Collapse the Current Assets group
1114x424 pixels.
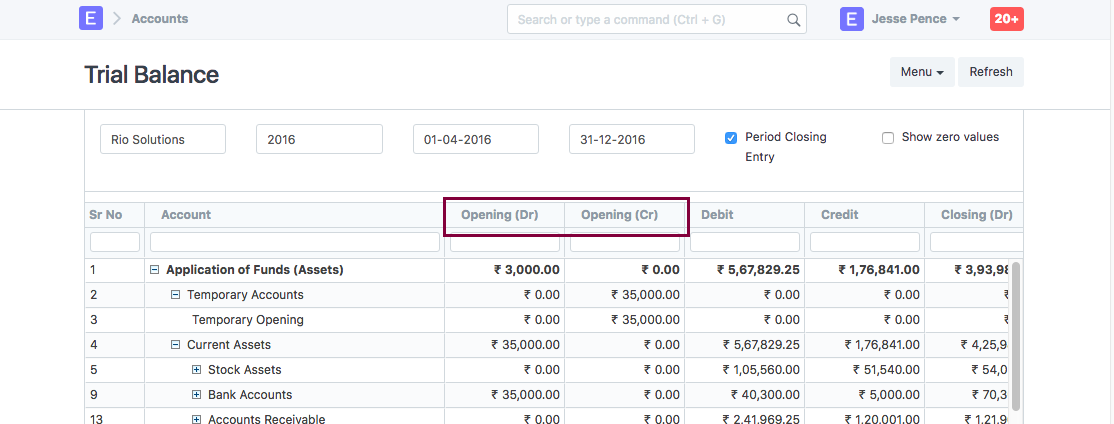click(176, 345)
